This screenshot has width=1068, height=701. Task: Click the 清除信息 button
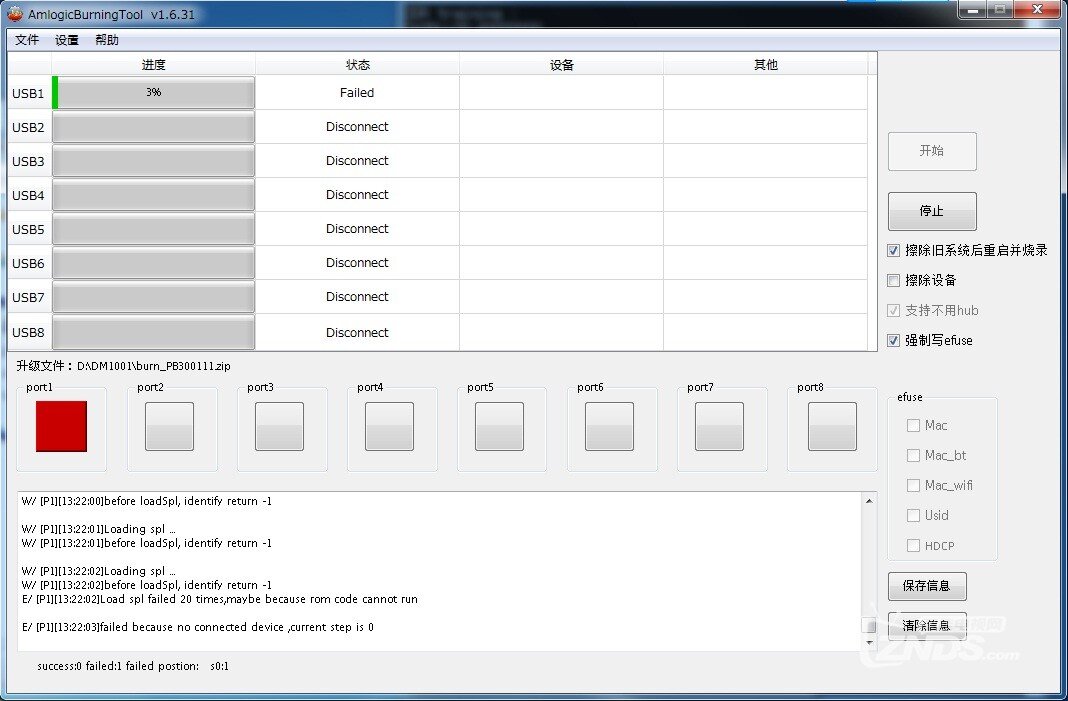coord(927,625)
